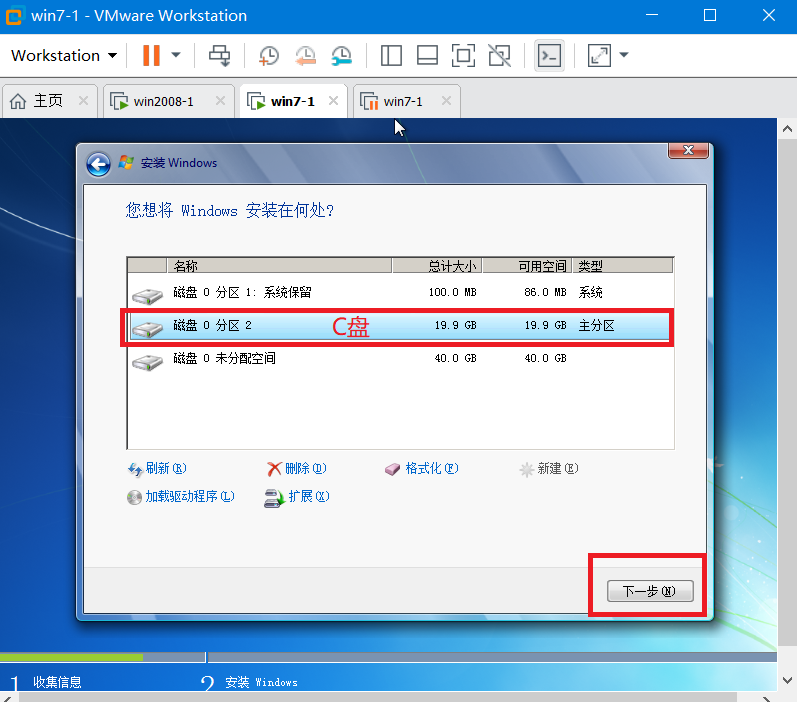Toggle the thumbnail bar view icon
The height and width of the screenshot is (702, 797).
pos(427,55)
